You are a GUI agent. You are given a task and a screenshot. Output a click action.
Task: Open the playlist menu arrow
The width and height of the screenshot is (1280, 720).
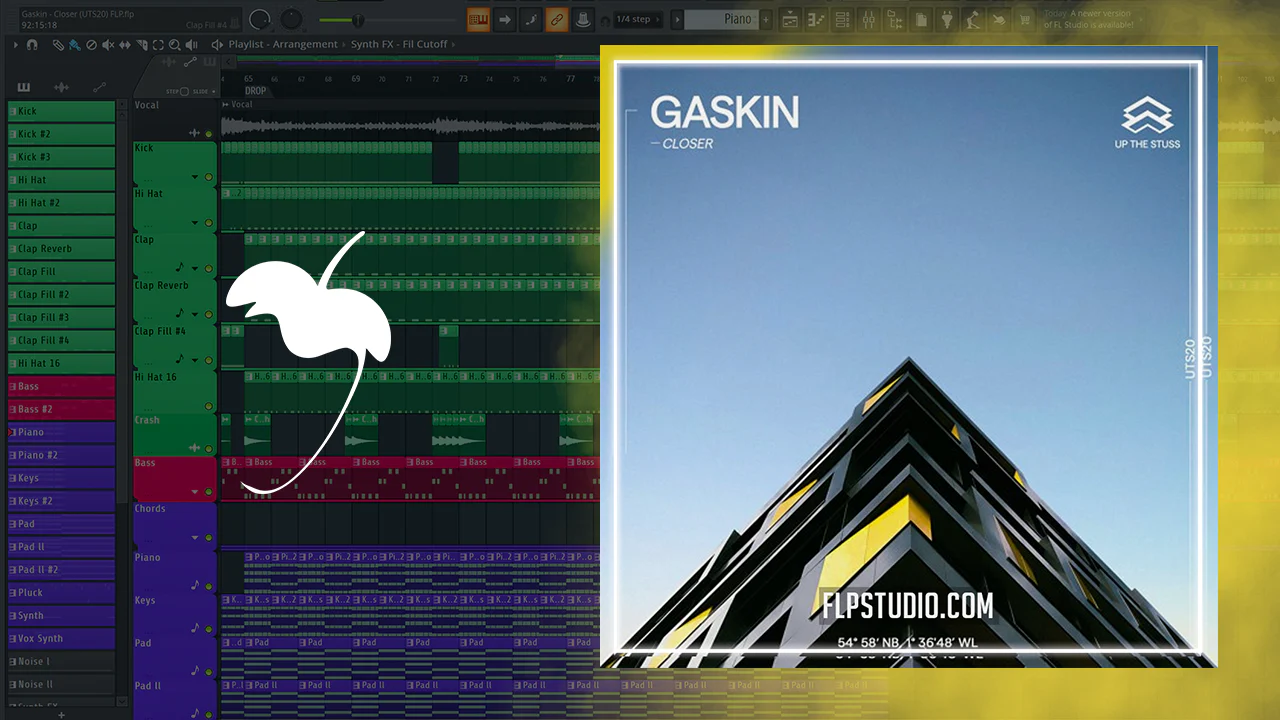coord(16,45)
